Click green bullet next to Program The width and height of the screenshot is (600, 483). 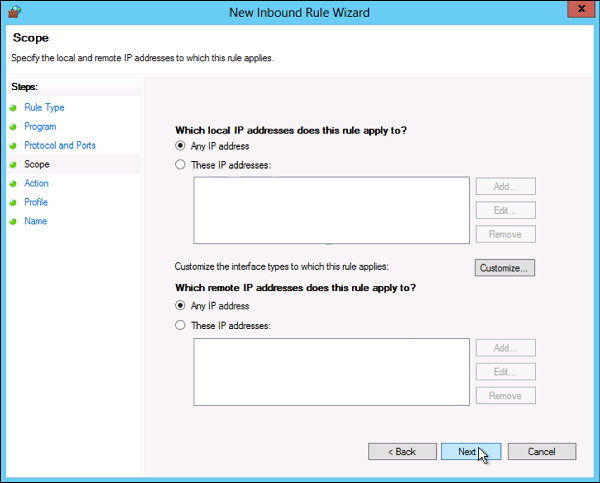(13, 127)
